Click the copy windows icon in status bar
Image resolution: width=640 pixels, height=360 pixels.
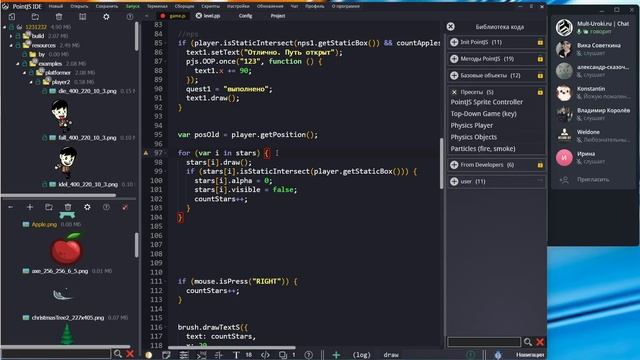point(283,355)
